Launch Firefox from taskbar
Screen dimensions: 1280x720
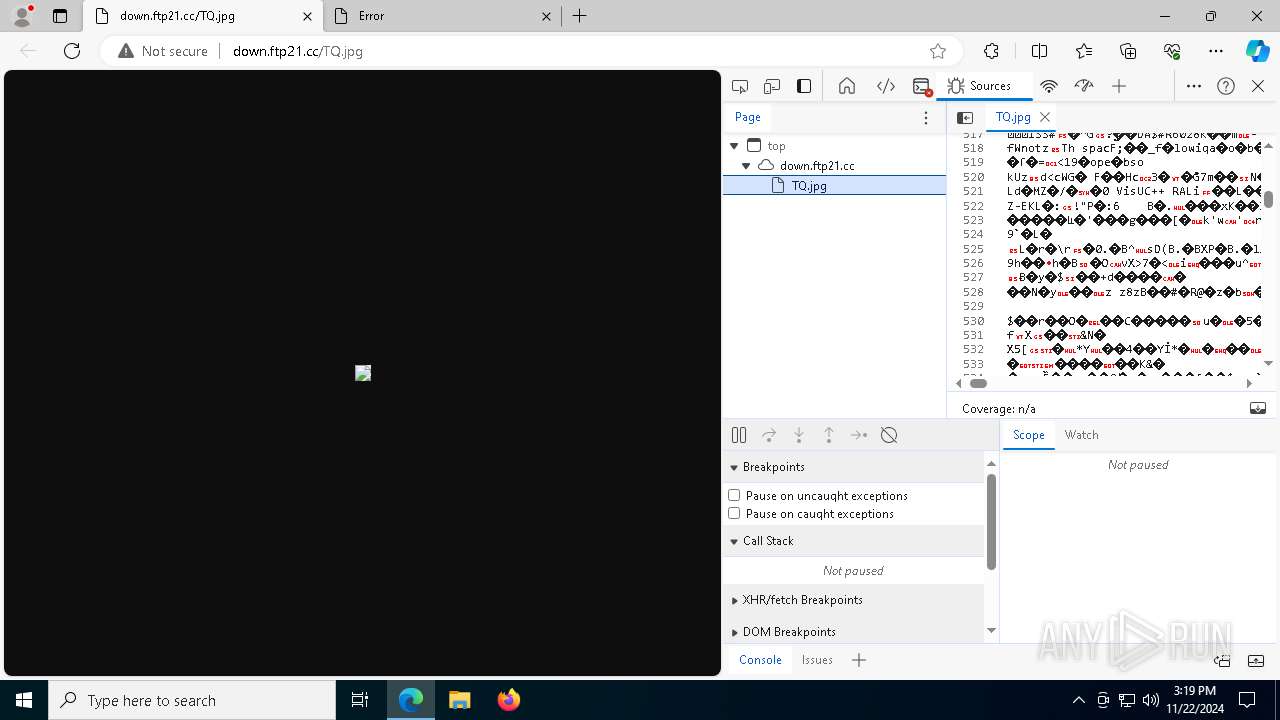509,700
